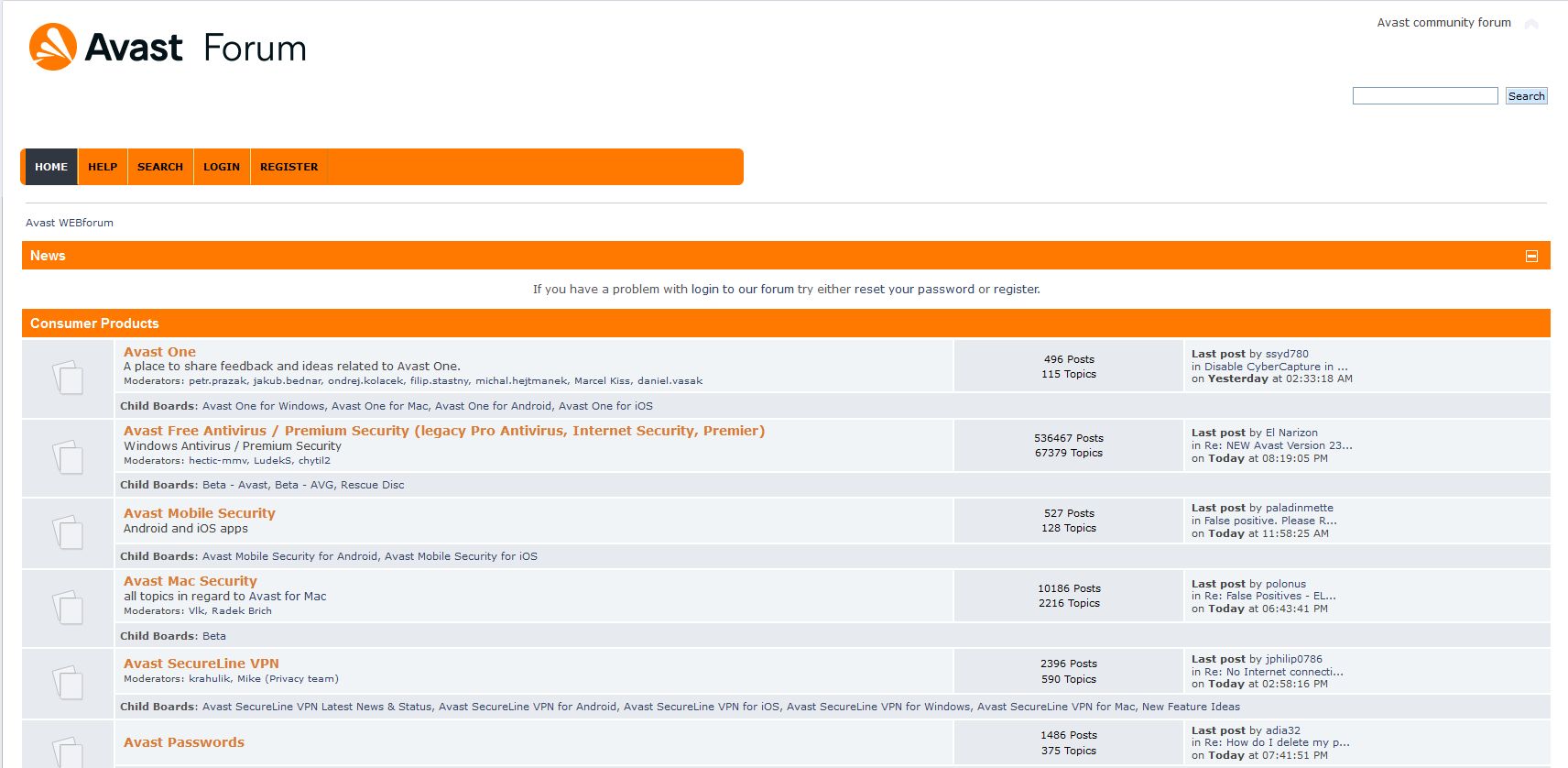Viewport: 1568px width, 768px height.
Task: View moderator Mike (Privacy team)'s profile
Action: pos(288,679)
